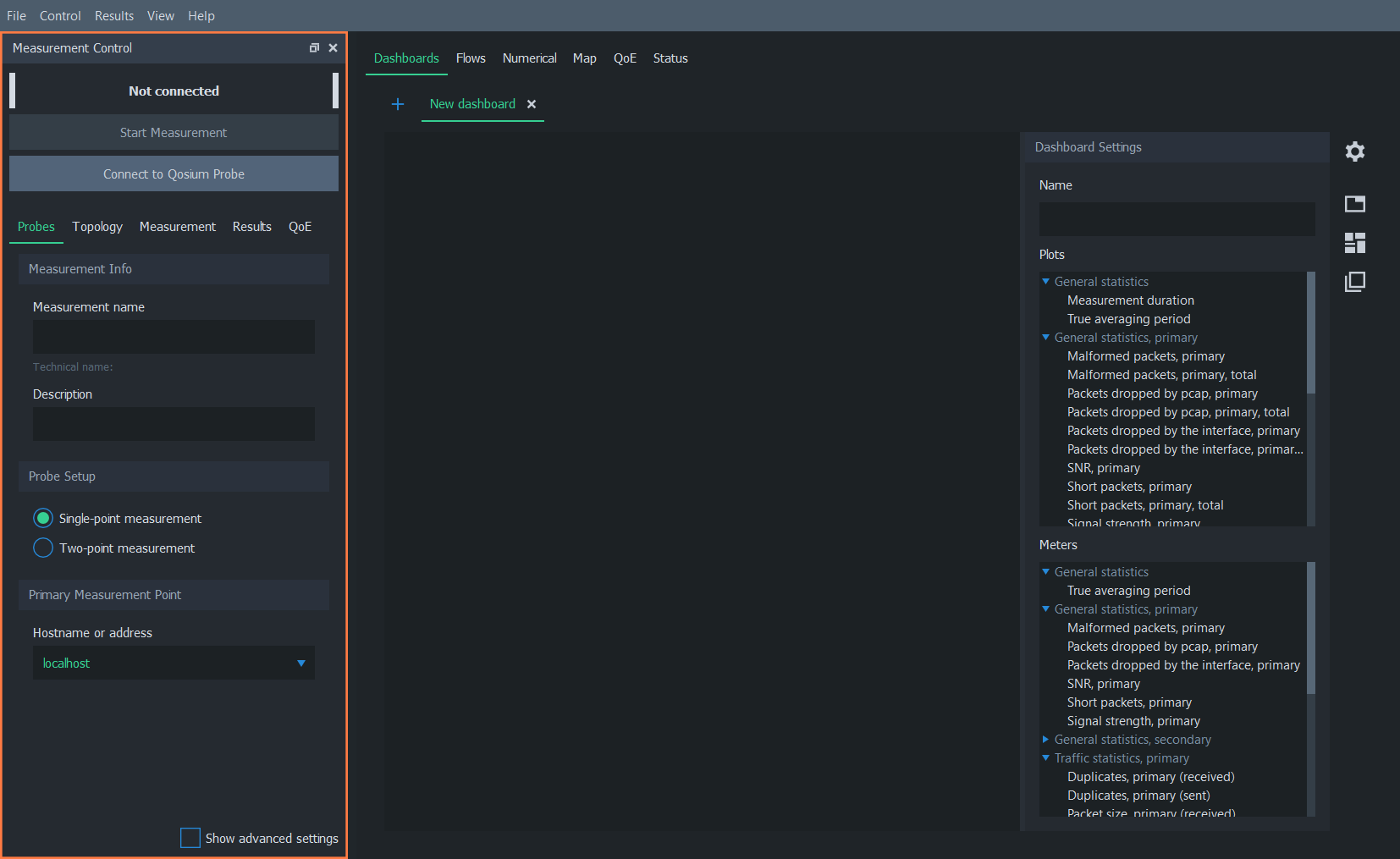
Task: Open the Results menu
Action: (x=114, y=16)
